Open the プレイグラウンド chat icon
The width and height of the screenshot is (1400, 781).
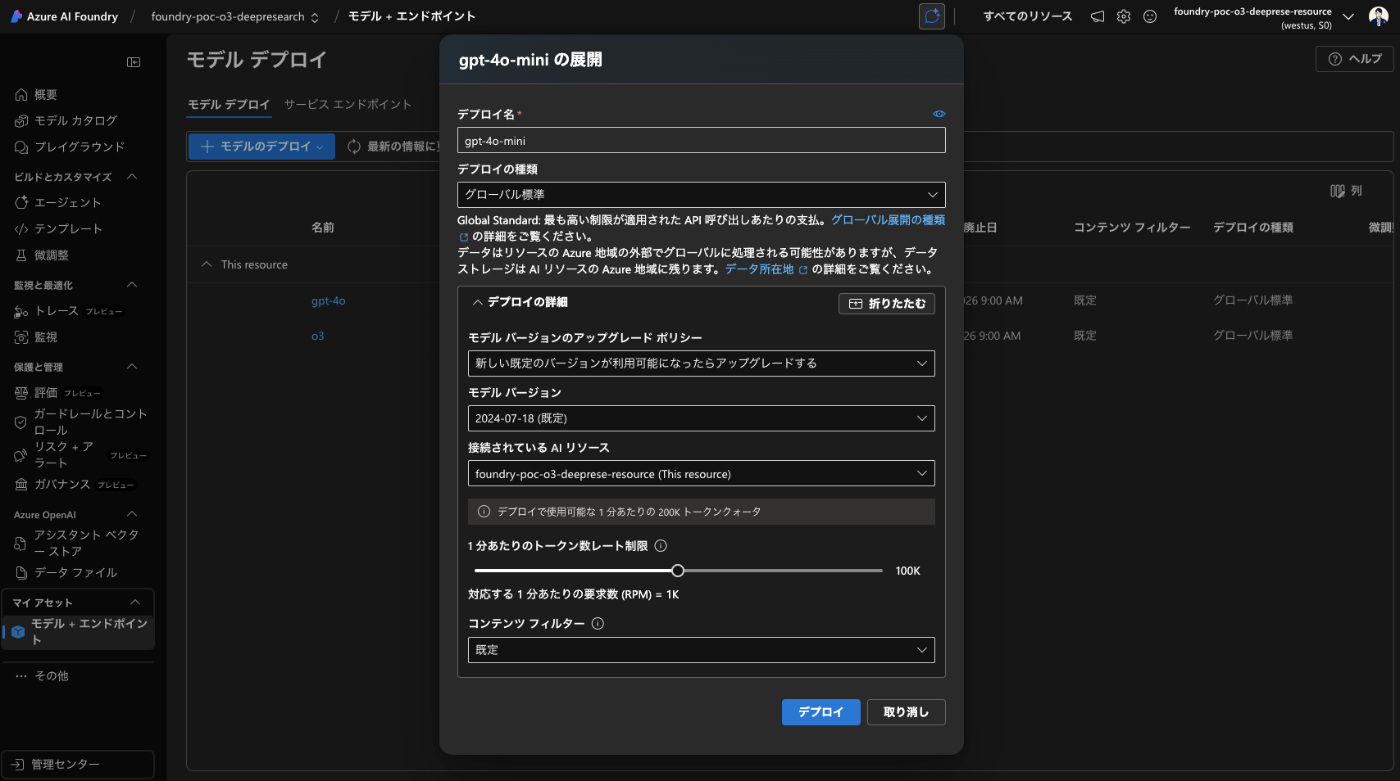click(21, 147)
